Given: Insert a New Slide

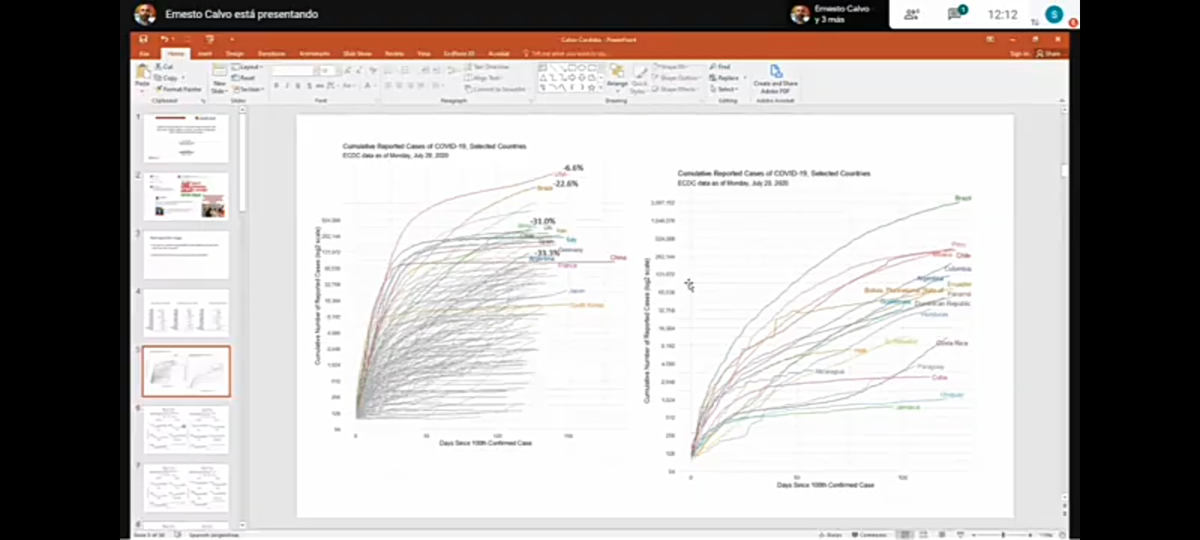Looking at the screenshot, I should (217, 79).
